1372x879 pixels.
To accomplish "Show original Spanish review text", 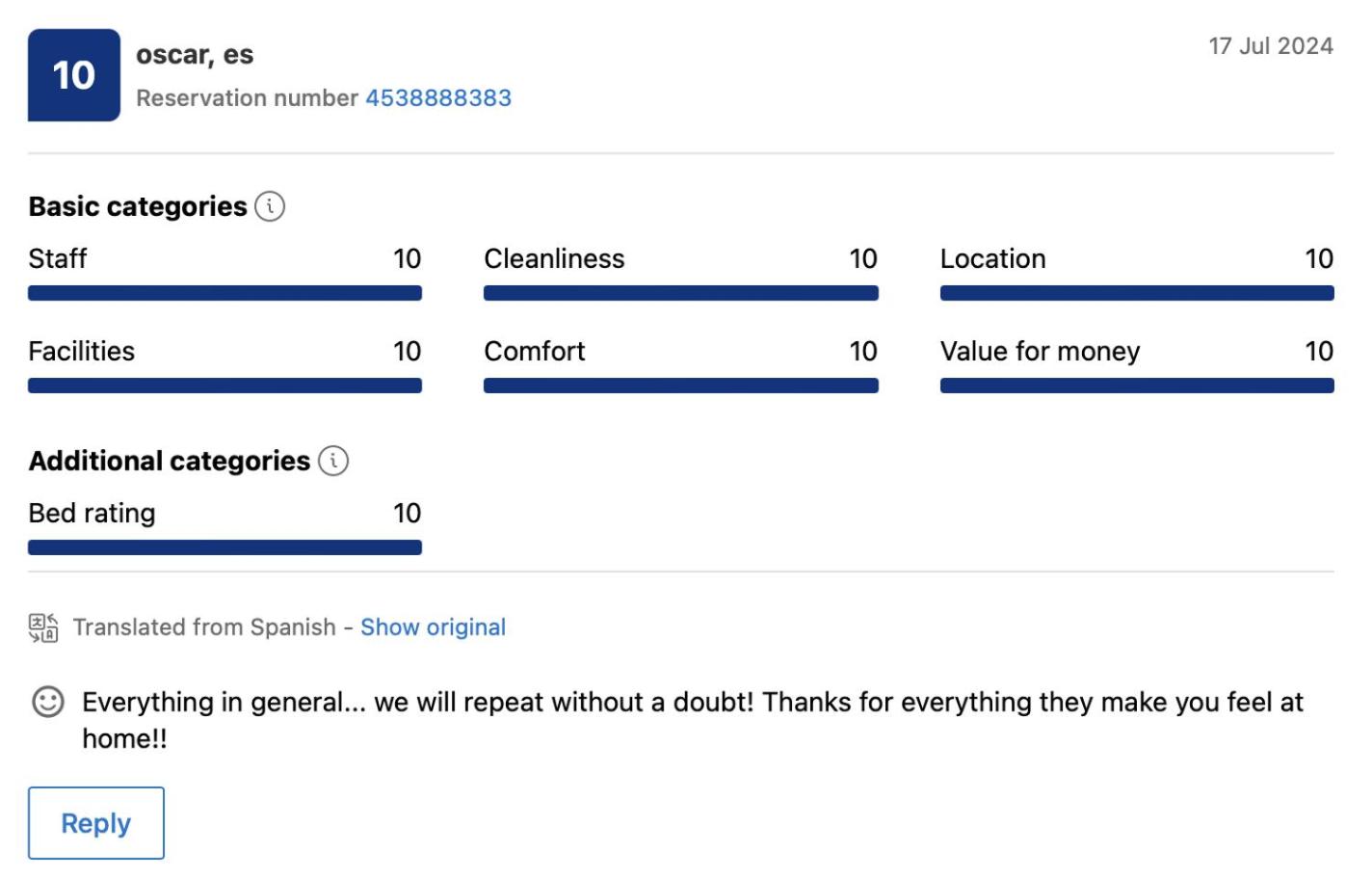I will coord(433,627).
